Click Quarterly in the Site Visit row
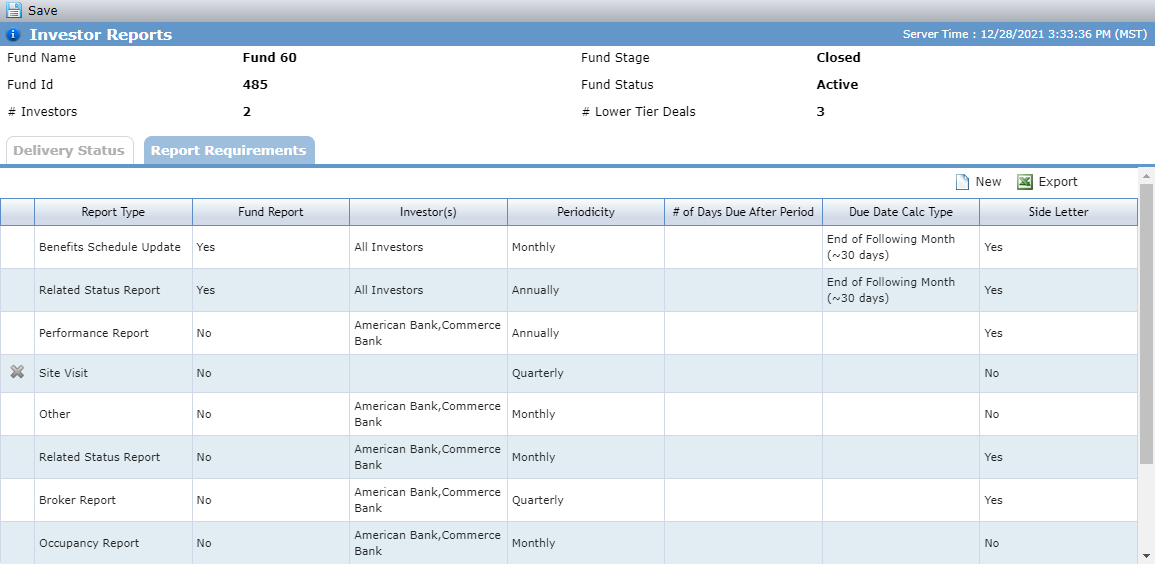Image resolution: width=1155 pixels, height=564 pixels. (x=538, y=373)
